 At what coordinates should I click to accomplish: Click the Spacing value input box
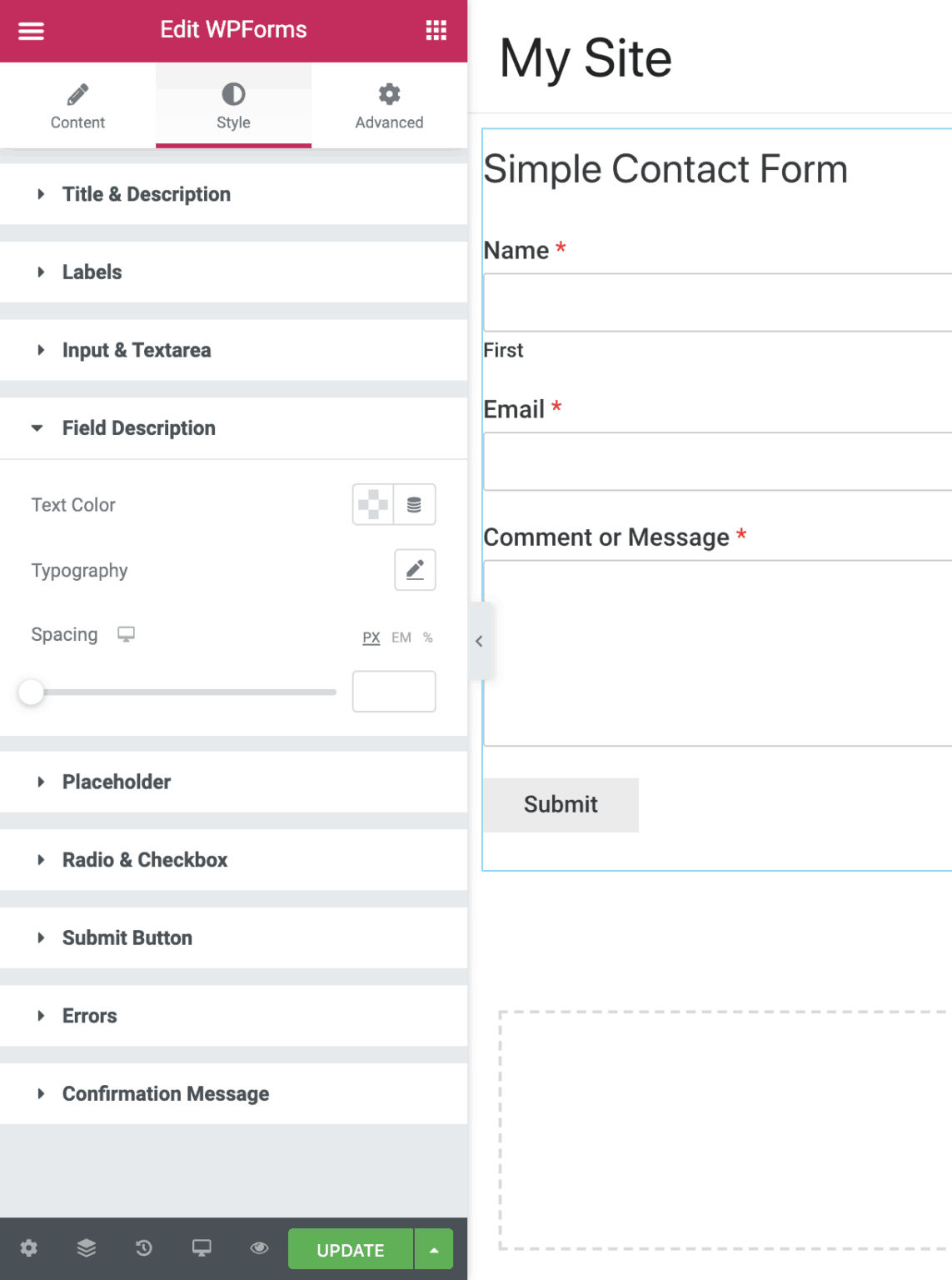point(394,692)
